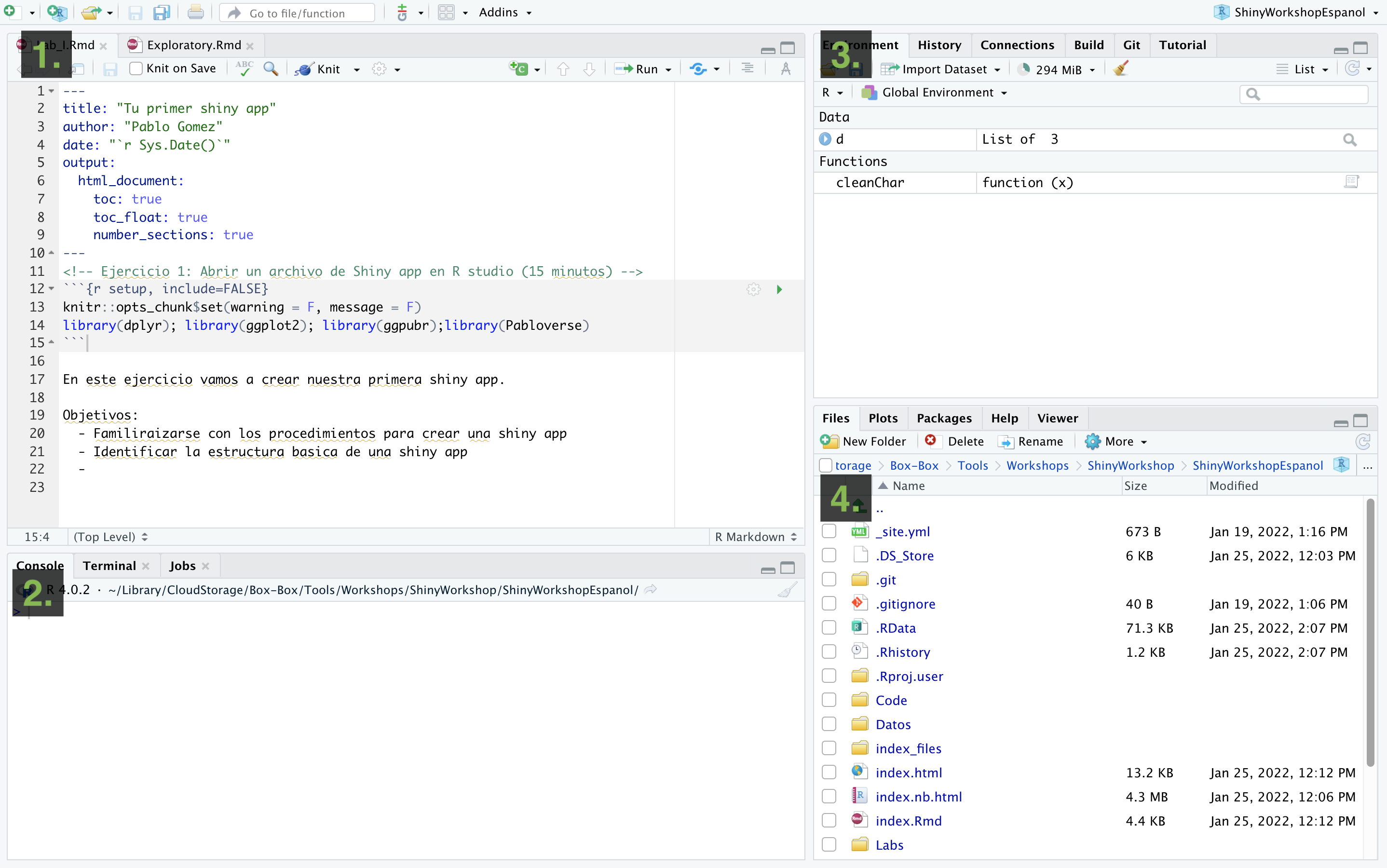Check the .RData file checkbox
The width and height of the screenshot is (1387, 868).
point(829,627)
